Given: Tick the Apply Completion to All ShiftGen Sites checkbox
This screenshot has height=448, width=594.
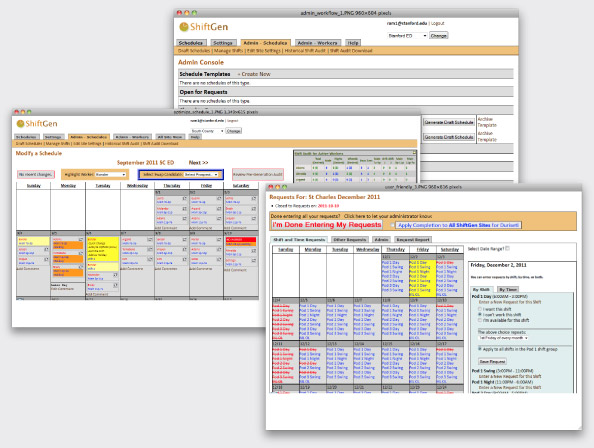Looking at the screenshot, I should pos(392,225).
